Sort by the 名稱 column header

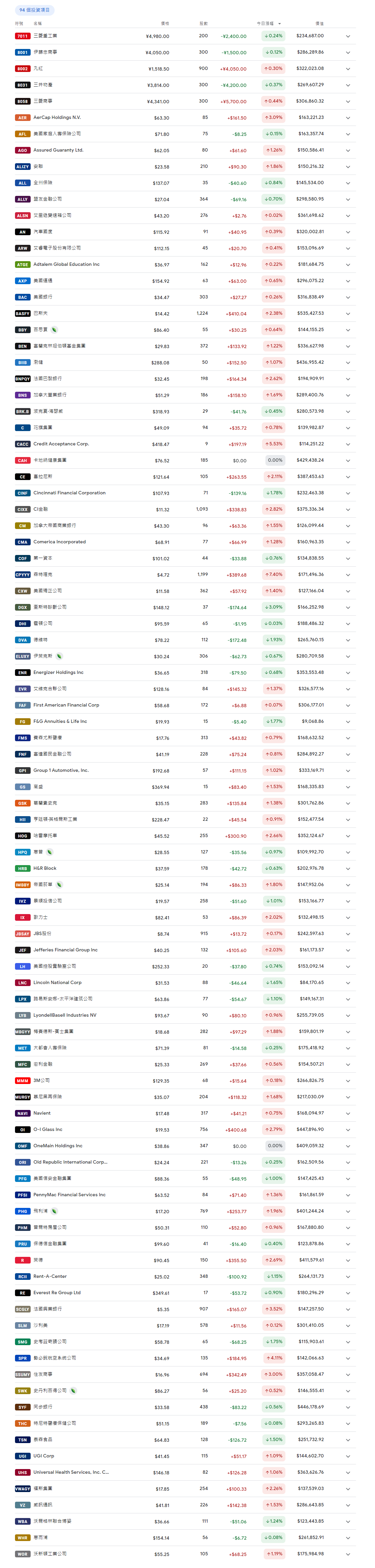pos(38,24)
